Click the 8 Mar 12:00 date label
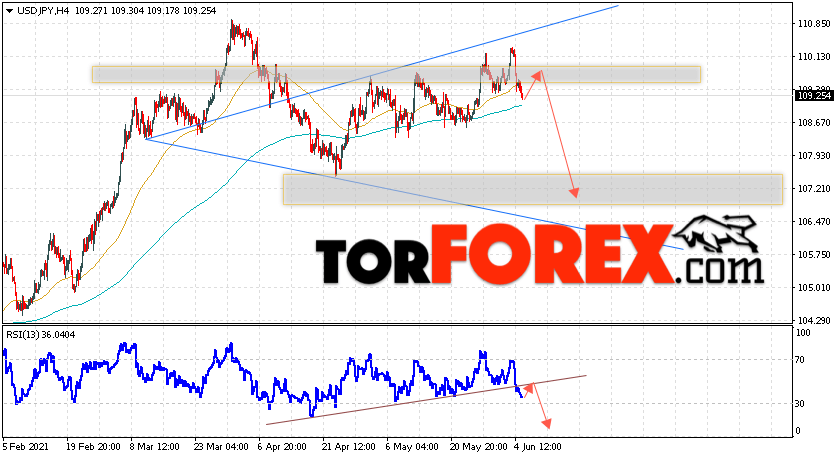The width and height of the screenshot is (838, 458). click(154, 446)
